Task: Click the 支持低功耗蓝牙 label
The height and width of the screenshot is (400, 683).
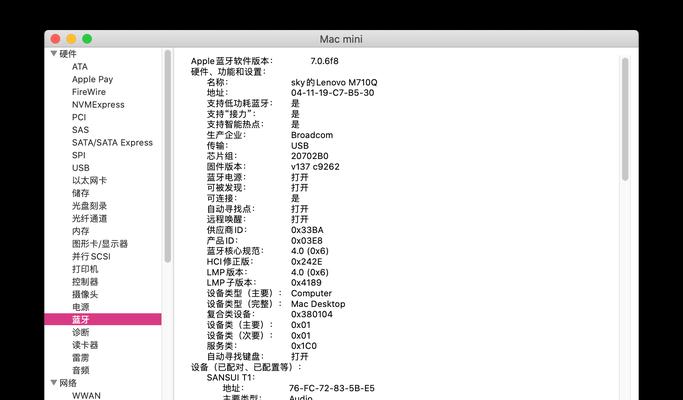Action: 239,103
